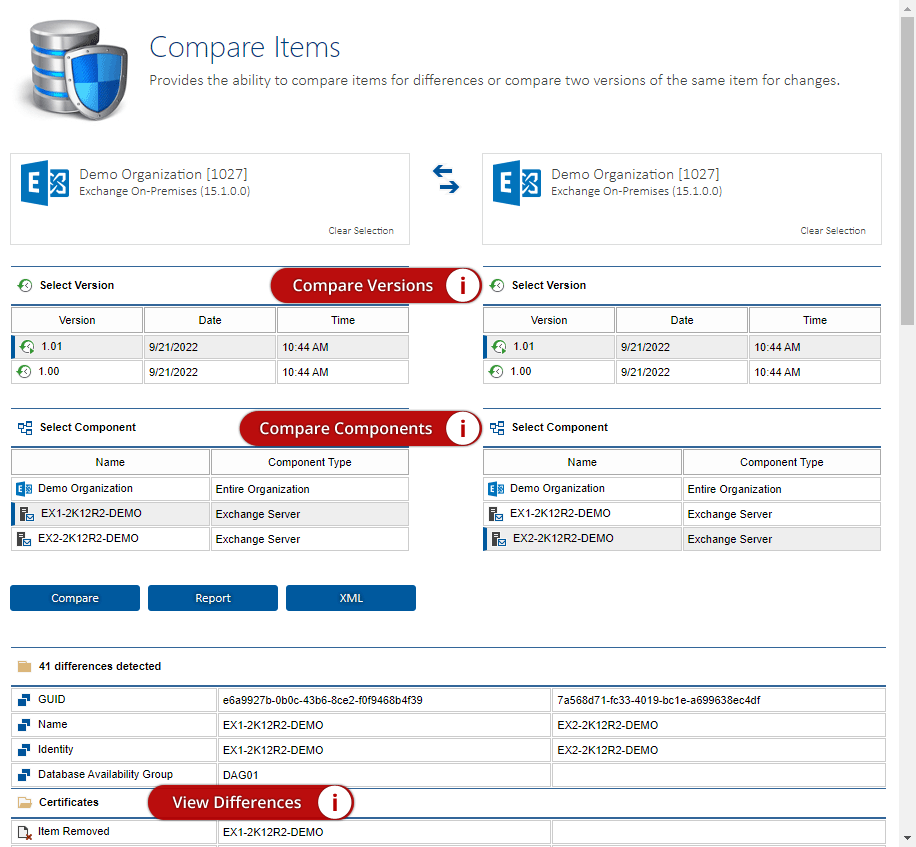Click the version 1.01 icon in right table

(x=499, y=347)
